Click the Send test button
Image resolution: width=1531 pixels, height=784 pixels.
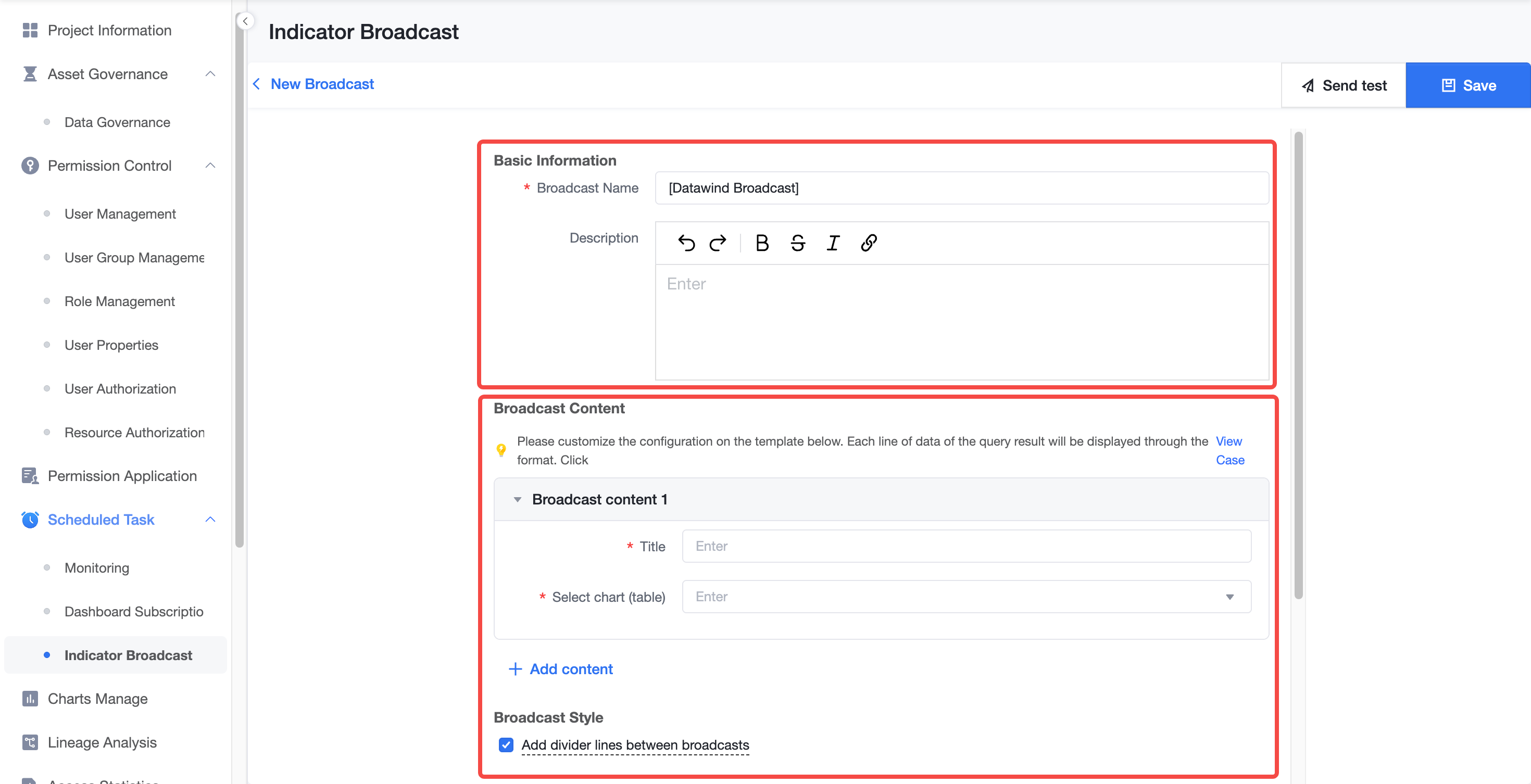point(1343,85)
